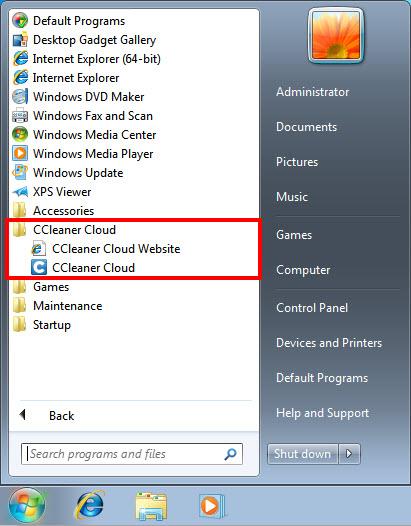Screen dimensions: 411x526
Task: Open CCleaner Cloud Website shortcut
Action: click(106, 249)
